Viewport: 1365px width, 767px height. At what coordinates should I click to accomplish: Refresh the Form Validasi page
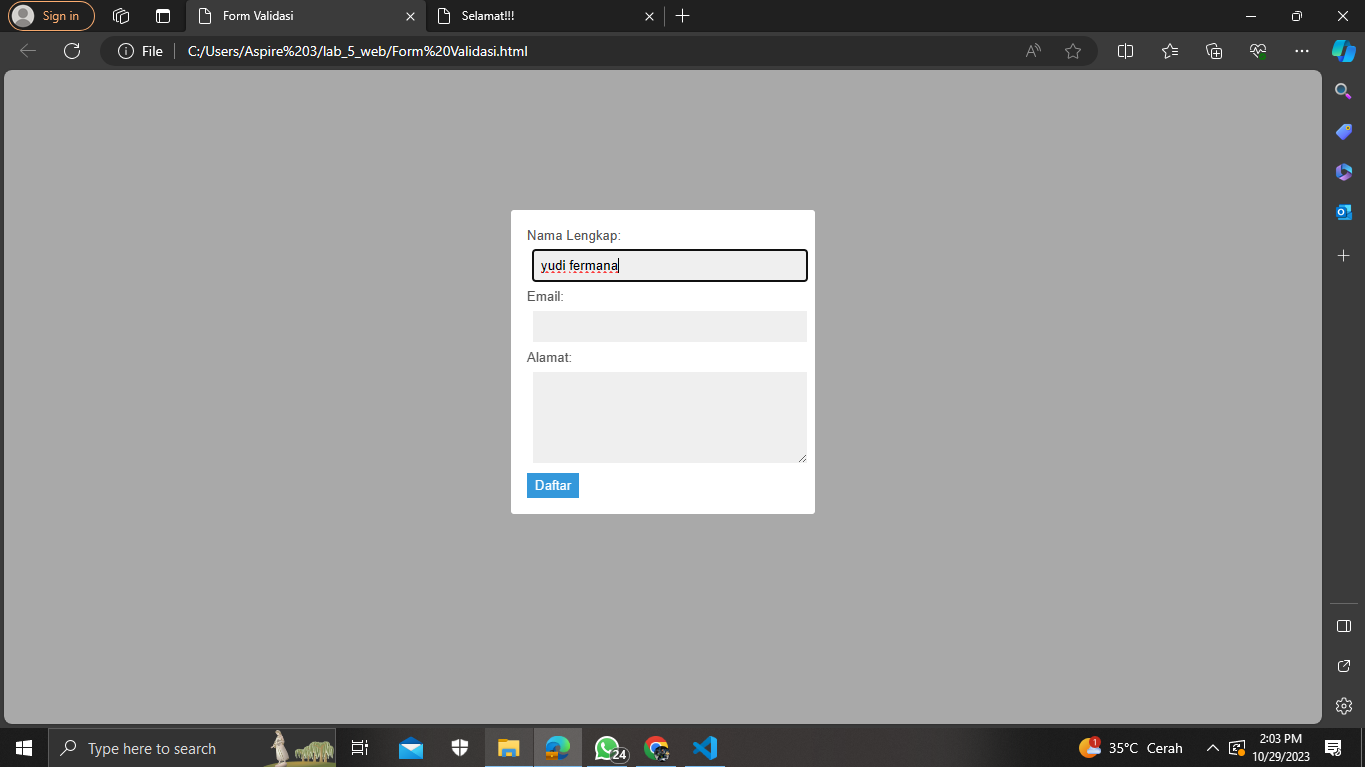point(71,51)
